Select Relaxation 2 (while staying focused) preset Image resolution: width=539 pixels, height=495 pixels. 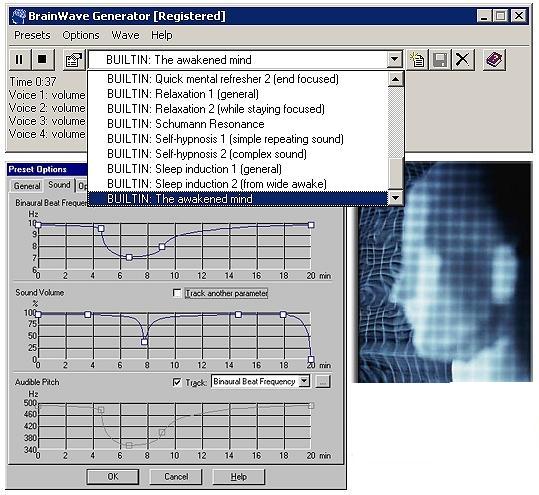[238, 109]
